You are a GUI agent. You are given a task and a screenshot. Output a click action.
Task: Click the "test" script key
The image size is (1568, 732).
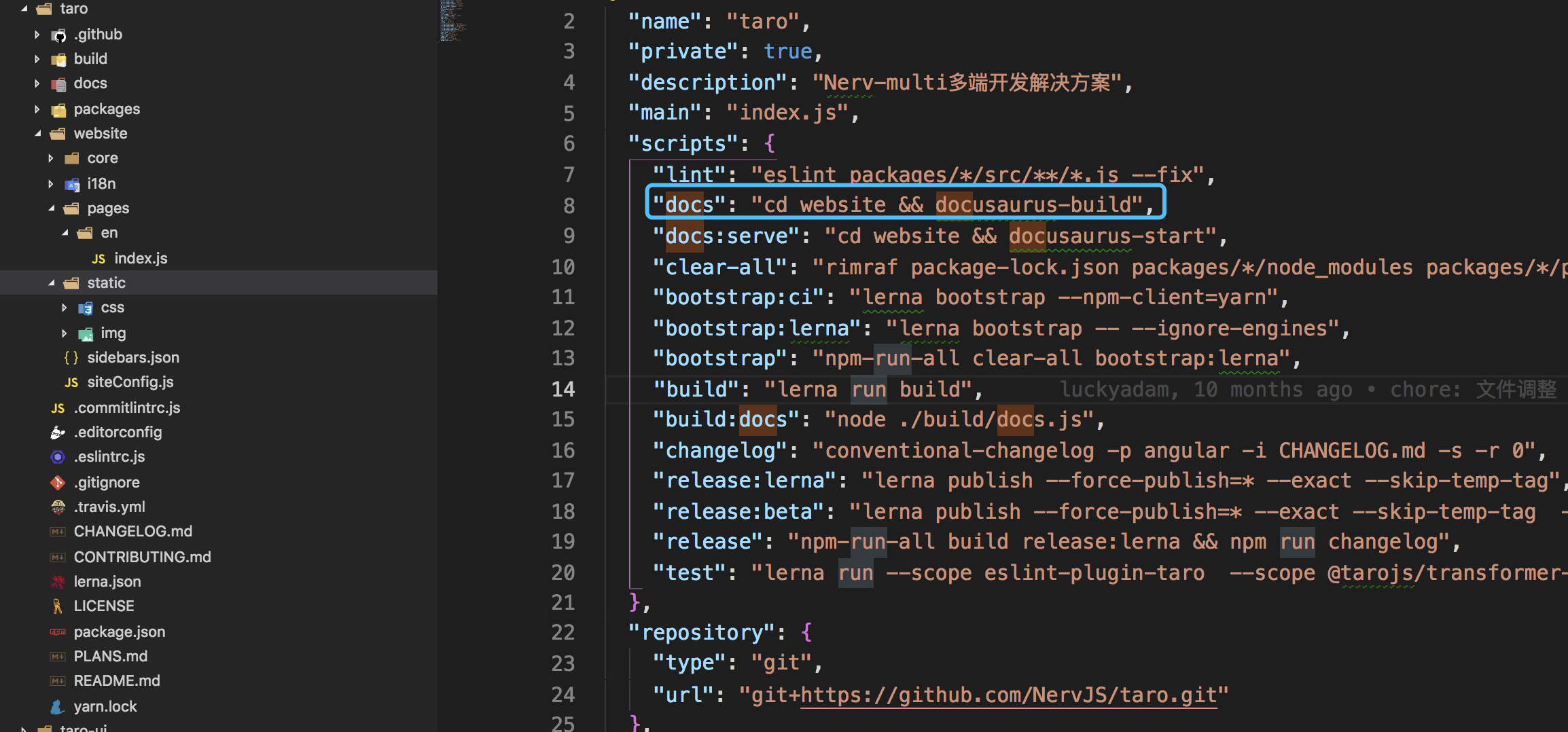pos(690,573)
